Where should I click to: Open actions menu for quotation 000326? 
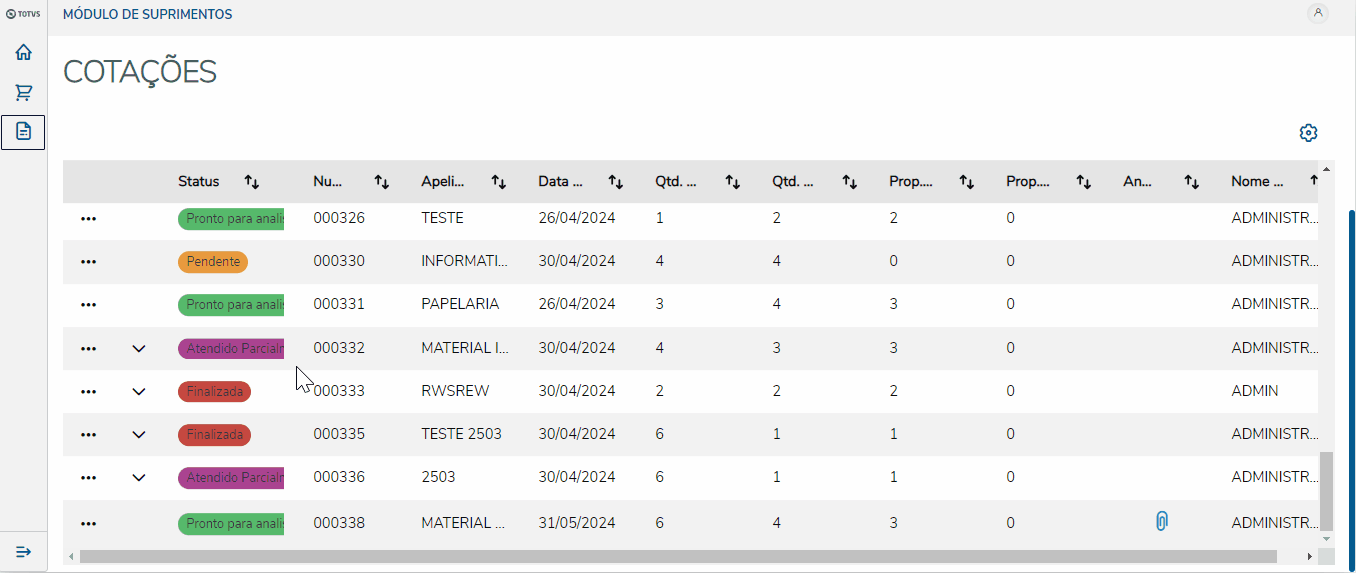click(88, 218)
